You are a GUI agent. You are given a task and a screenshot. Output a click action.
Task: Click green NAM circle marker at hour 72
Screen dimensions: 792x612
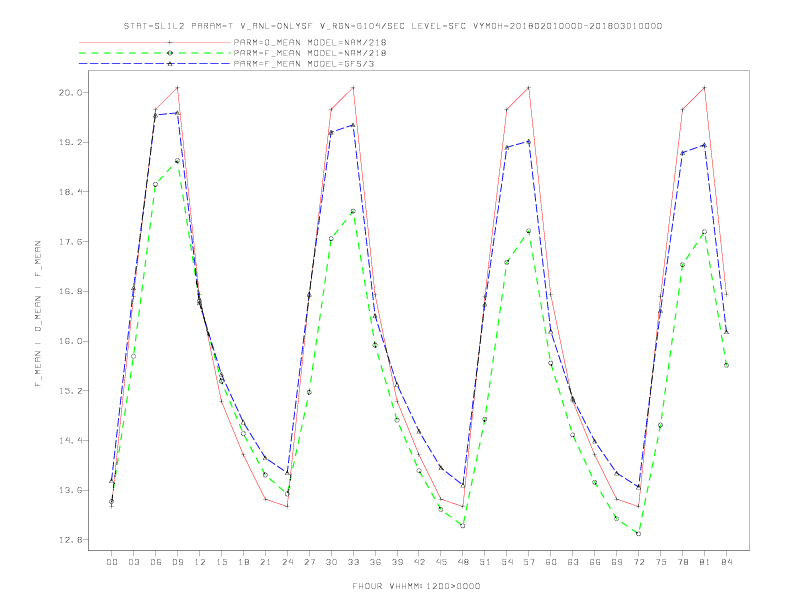[638, 534]
